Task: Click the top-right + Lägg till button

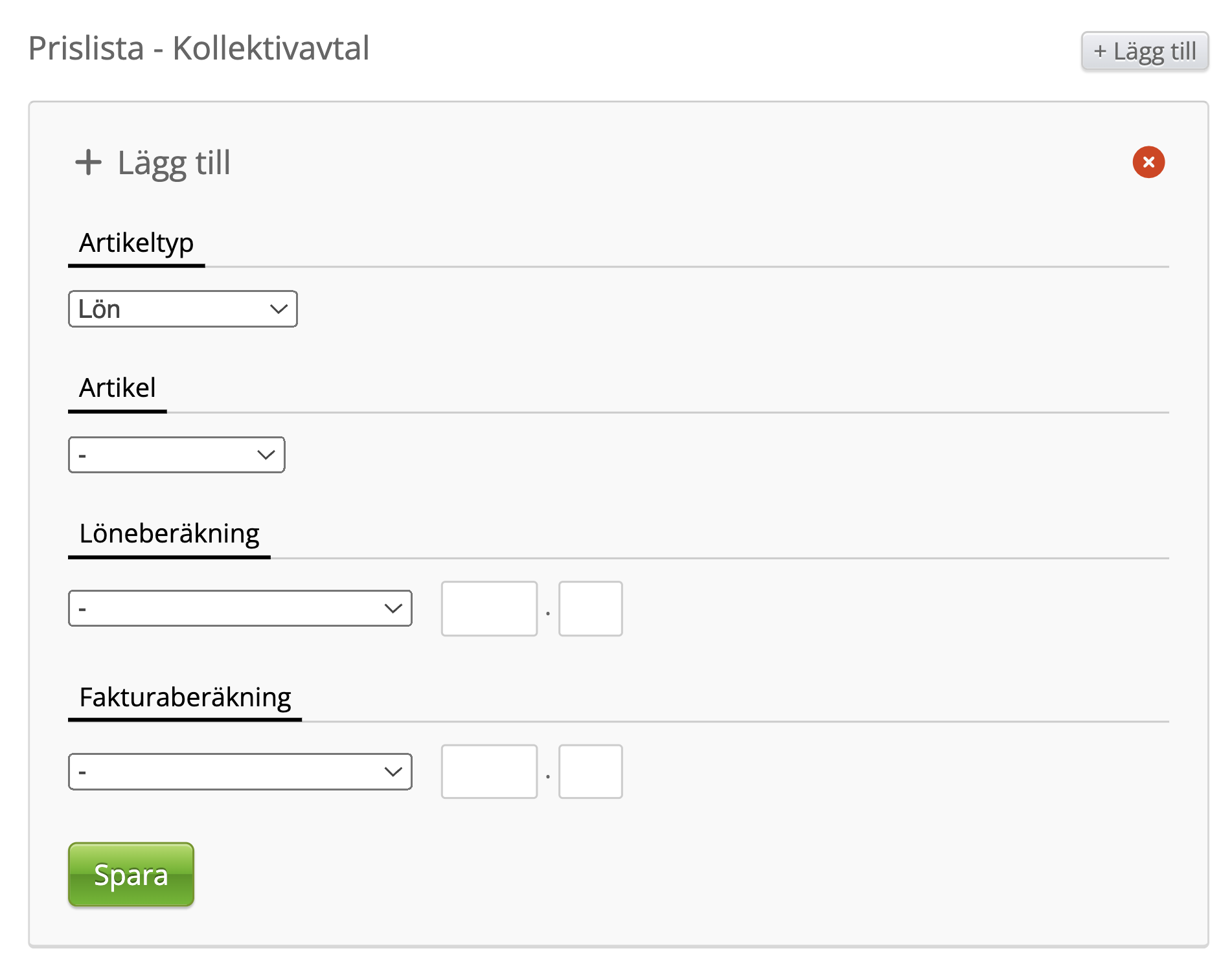Action: tap(1144, 51)
